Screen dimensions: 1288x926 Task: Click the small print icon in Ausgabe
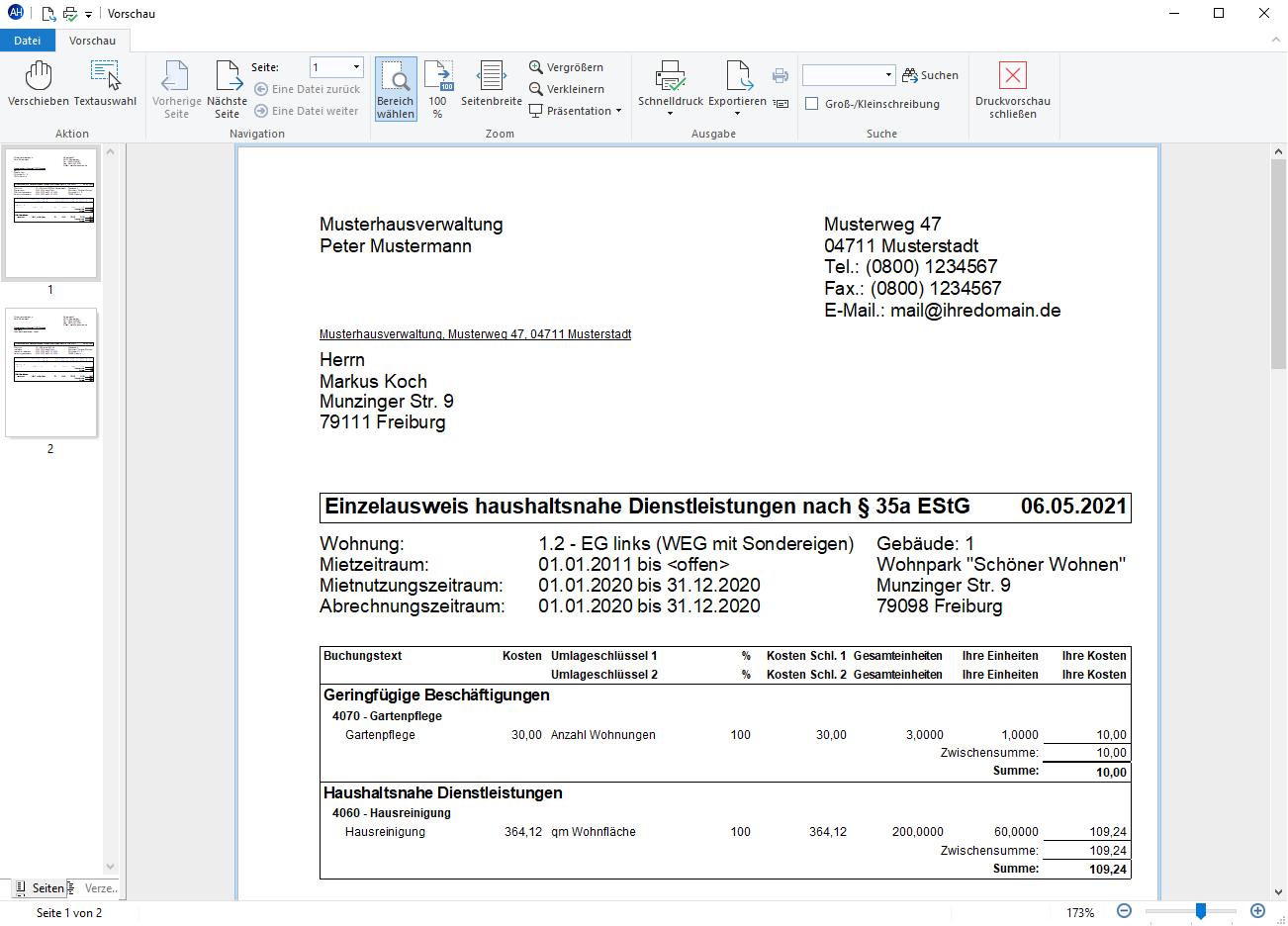pyautogui.click(x=781, y=75)
